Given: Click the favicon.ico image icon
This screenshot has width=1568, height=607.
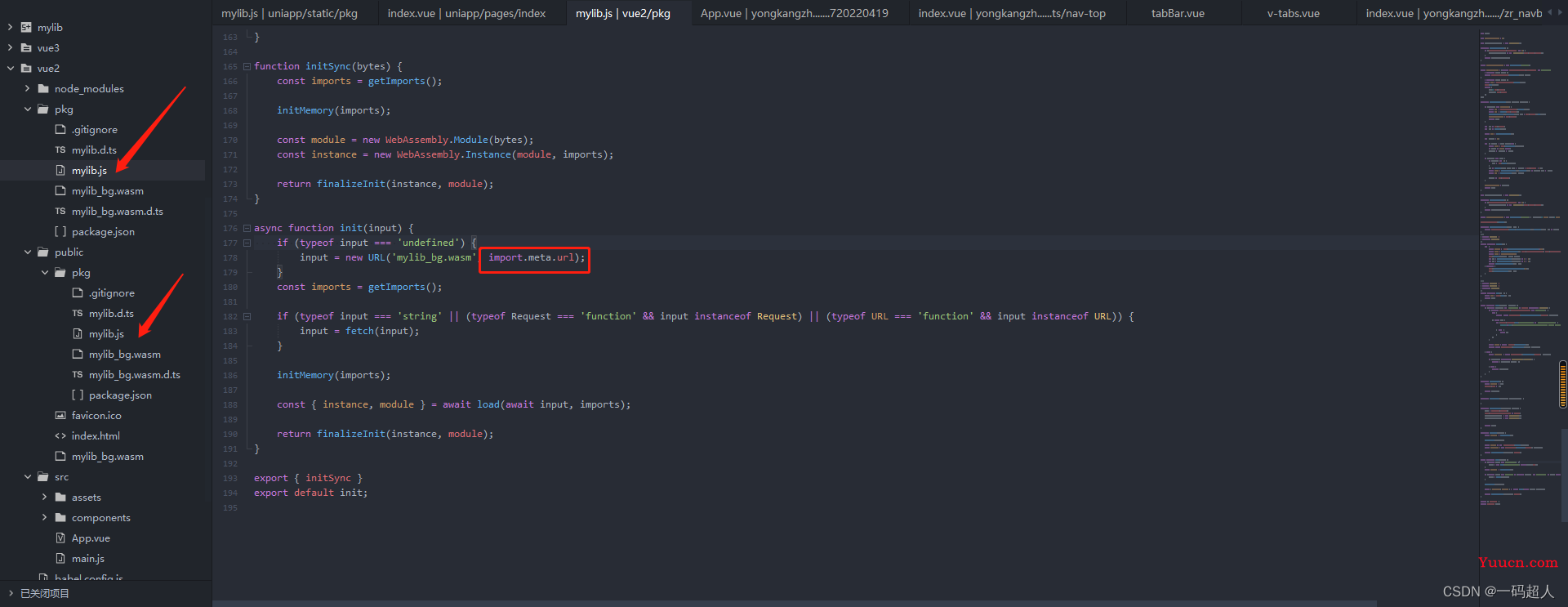Looking at the screenshot, I should coord(60,415).
